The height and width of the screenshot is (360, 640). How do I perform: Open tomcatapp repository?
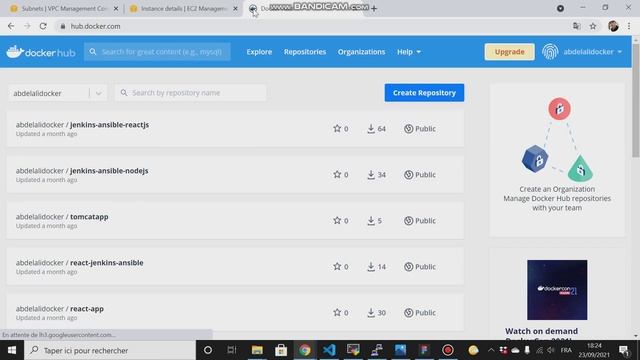tap(89, 217)
